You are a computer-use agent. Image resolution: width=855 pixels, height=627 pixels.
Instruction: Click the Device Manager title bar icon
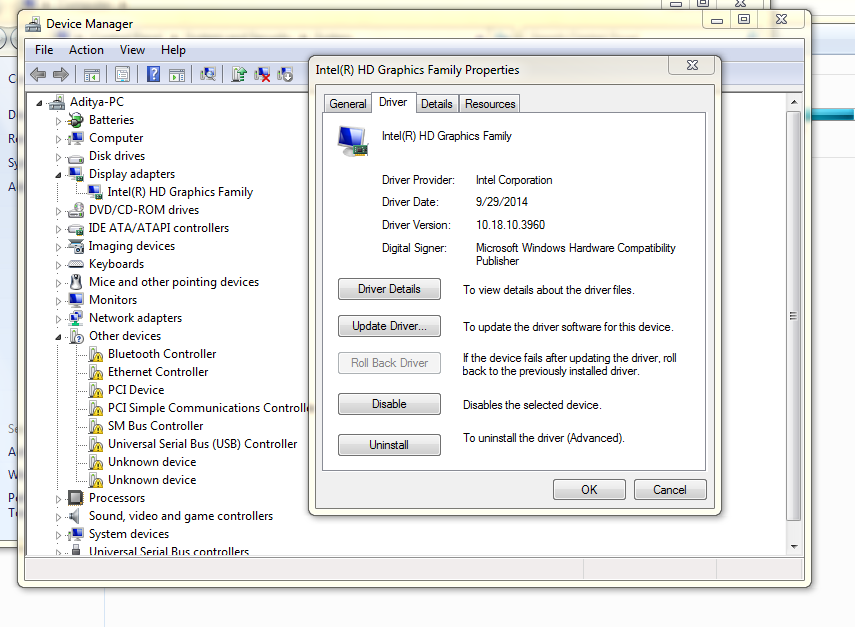33,24
